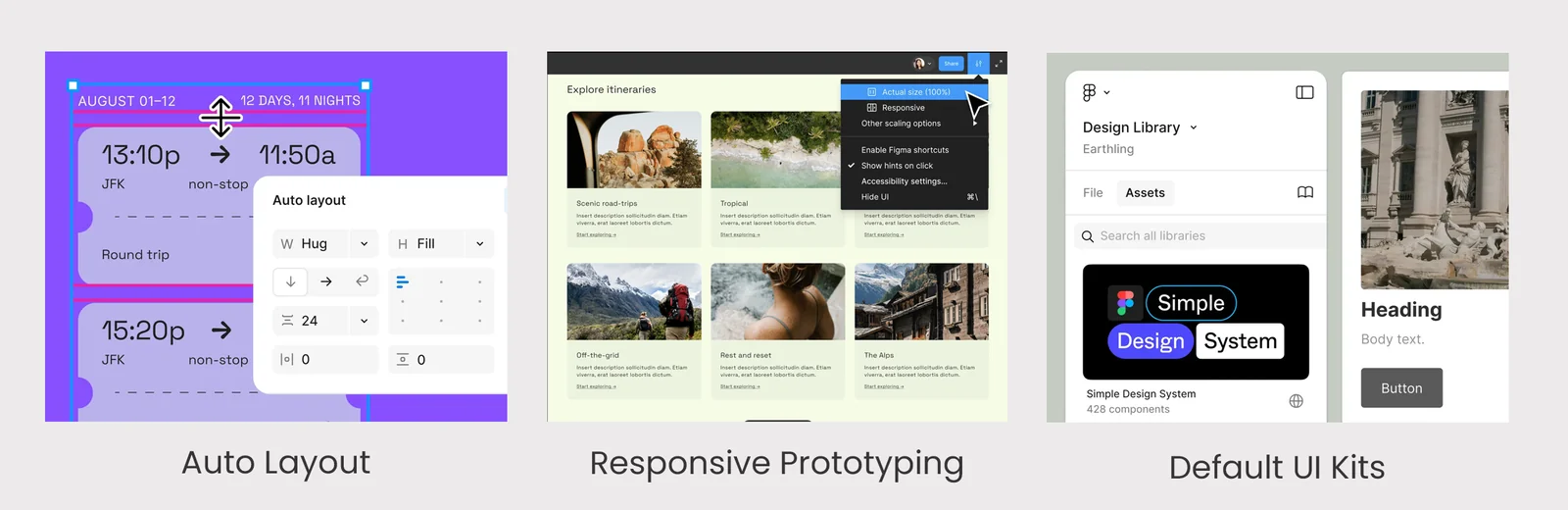Image resolution: width=1568 pixels, height=510 pixels.
Task: Select horizontal direction arrow in Auto layout
Action: coord(326,281)
